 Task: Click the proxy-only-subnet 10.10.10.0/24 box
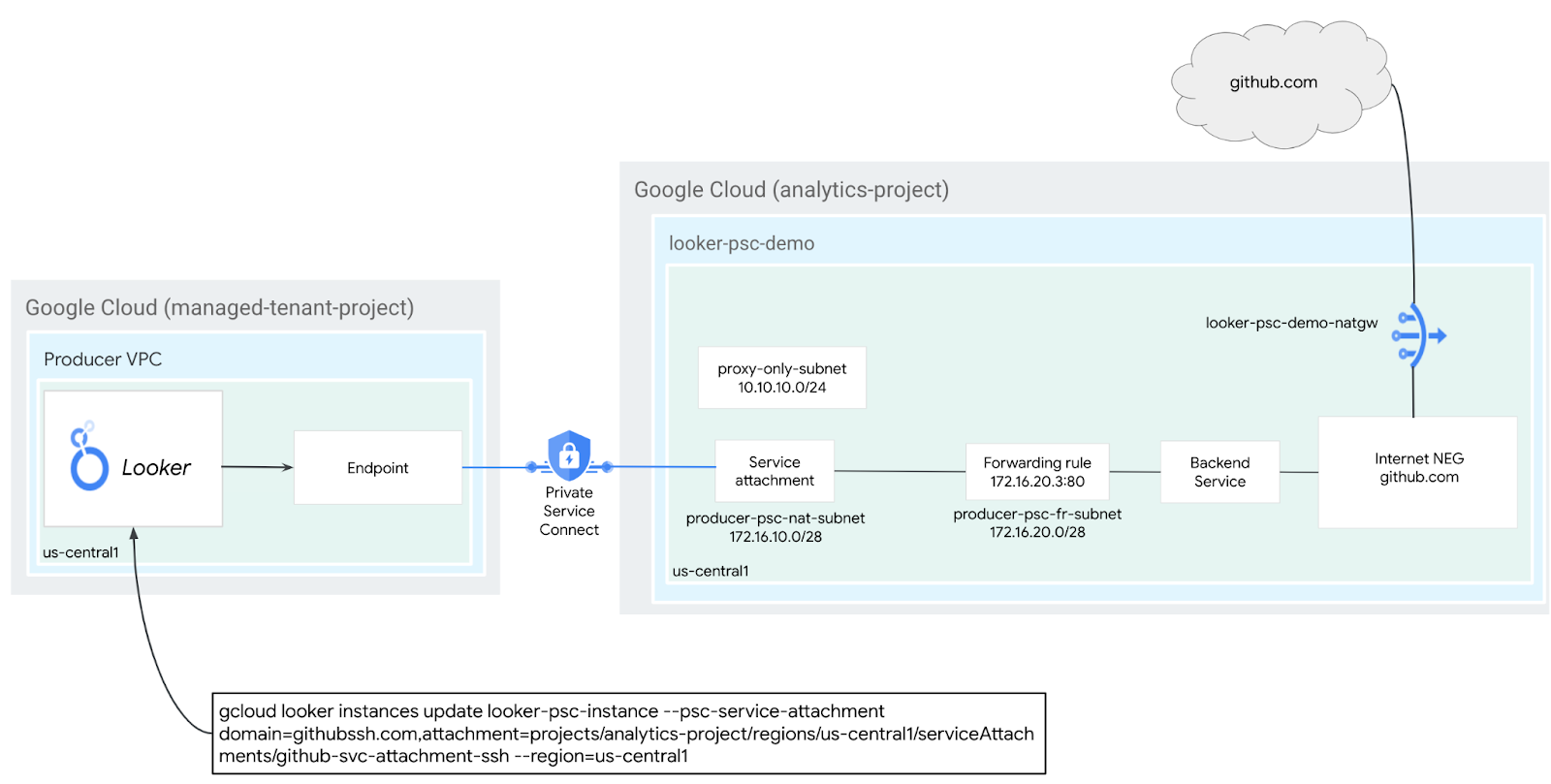pyautogui.click(x=781, y=378)
